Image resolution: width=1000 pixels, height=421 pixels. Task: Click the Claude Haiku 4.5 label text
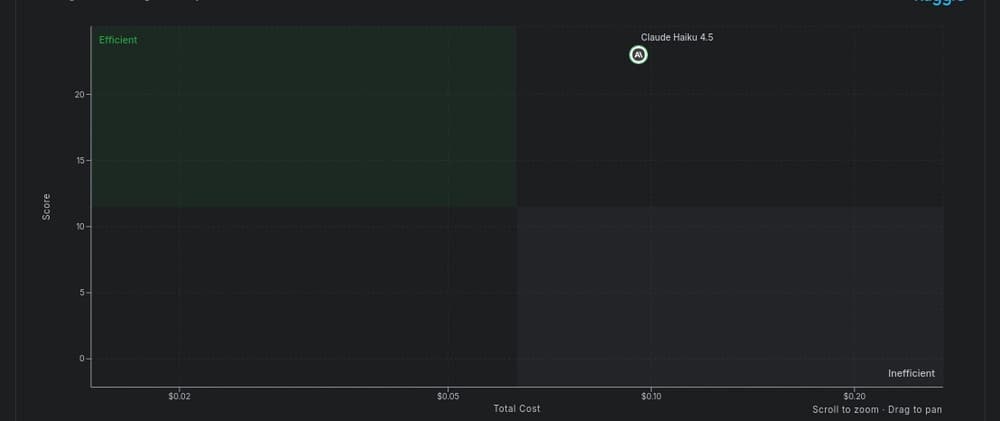click(677, 38)
